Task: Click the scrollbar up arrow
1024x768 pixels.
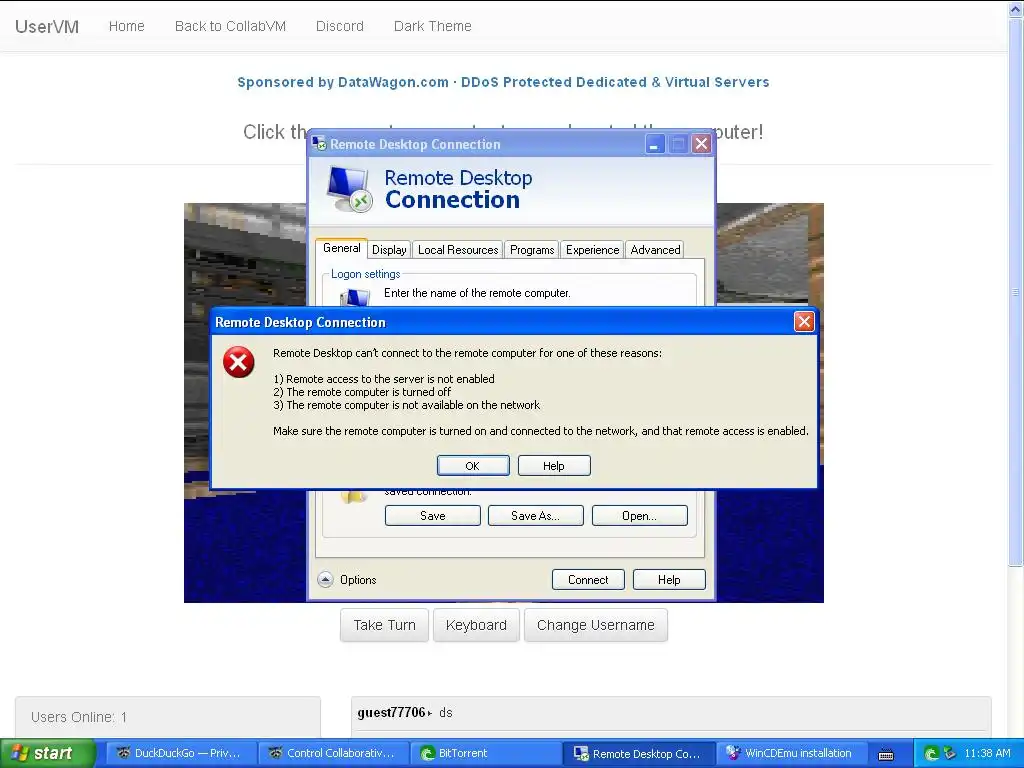Action: (x=1016, y=8)
